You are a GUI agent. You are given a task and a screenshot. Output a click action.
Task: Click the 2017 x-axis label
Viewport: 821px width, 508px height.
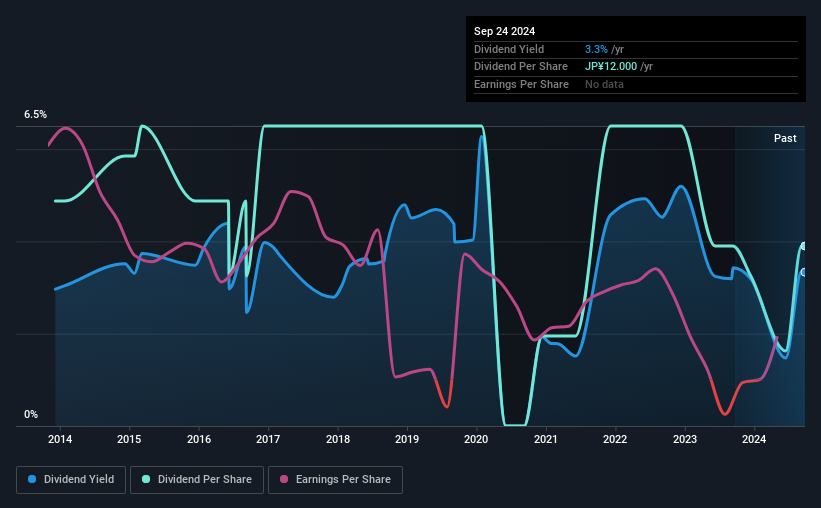pyautogui.click(x=268, y=439)
